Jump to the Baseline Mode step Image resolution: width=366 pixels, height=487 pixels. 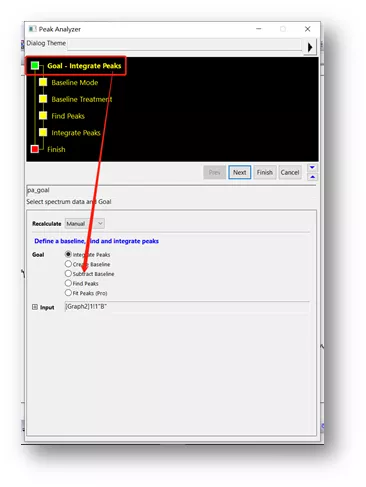(75, 83)
